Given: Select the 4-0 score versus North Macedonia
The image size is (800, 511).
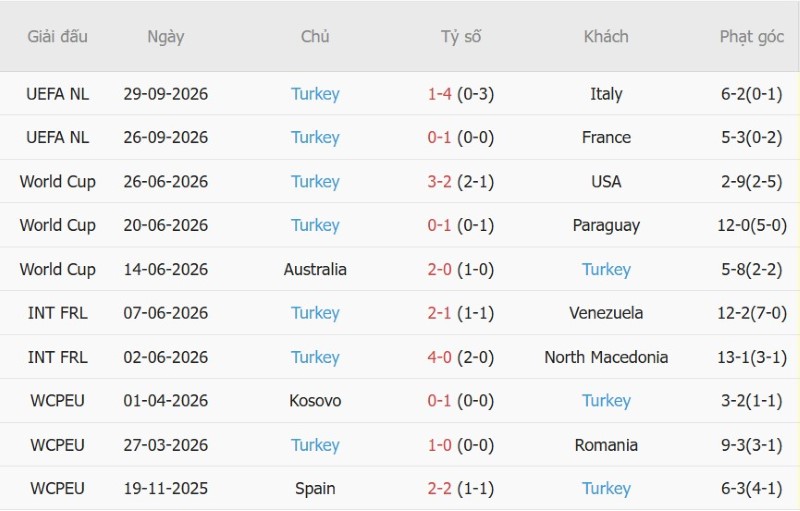Looking at the screenshot, I should click(x=439, y=357).
